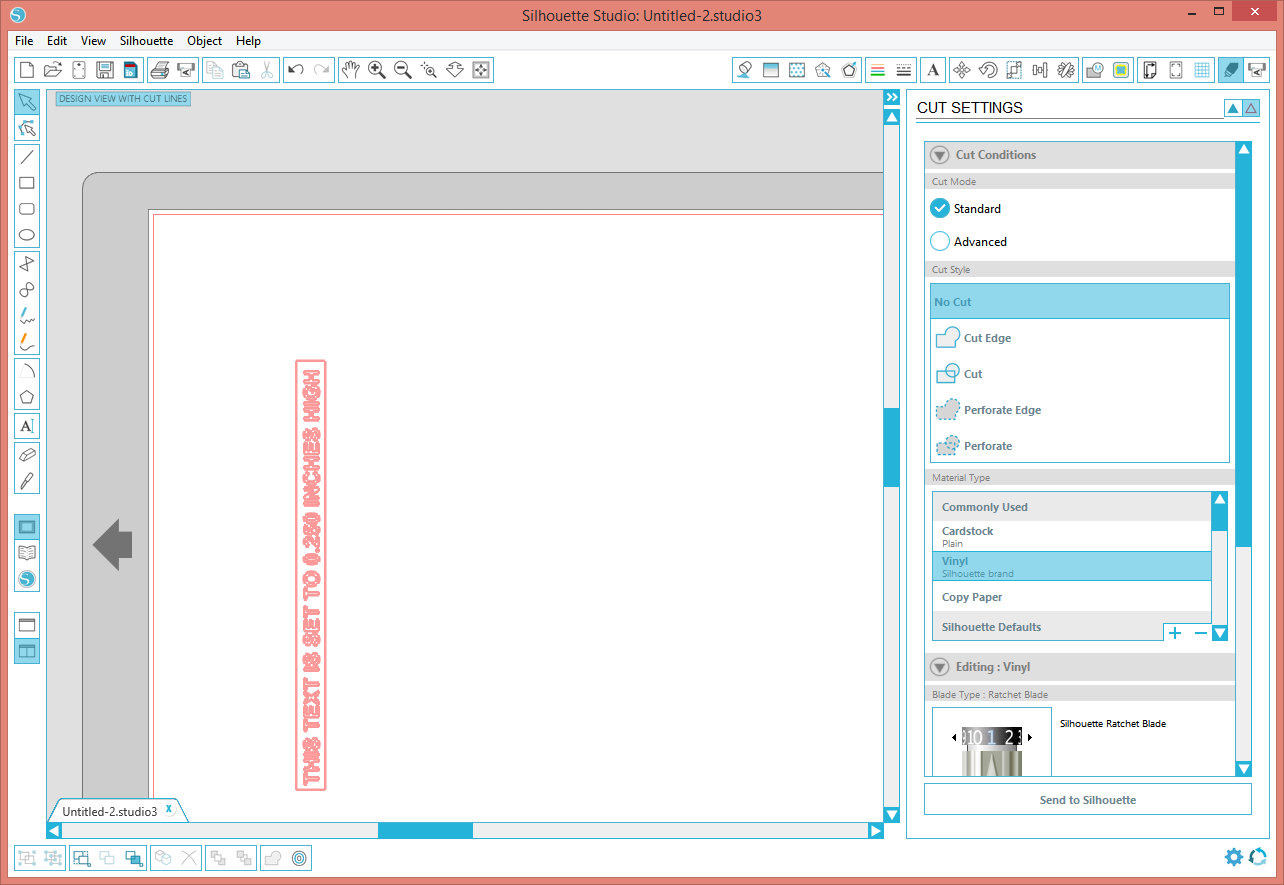Click the plus button to add a material

pos(1175,633)
